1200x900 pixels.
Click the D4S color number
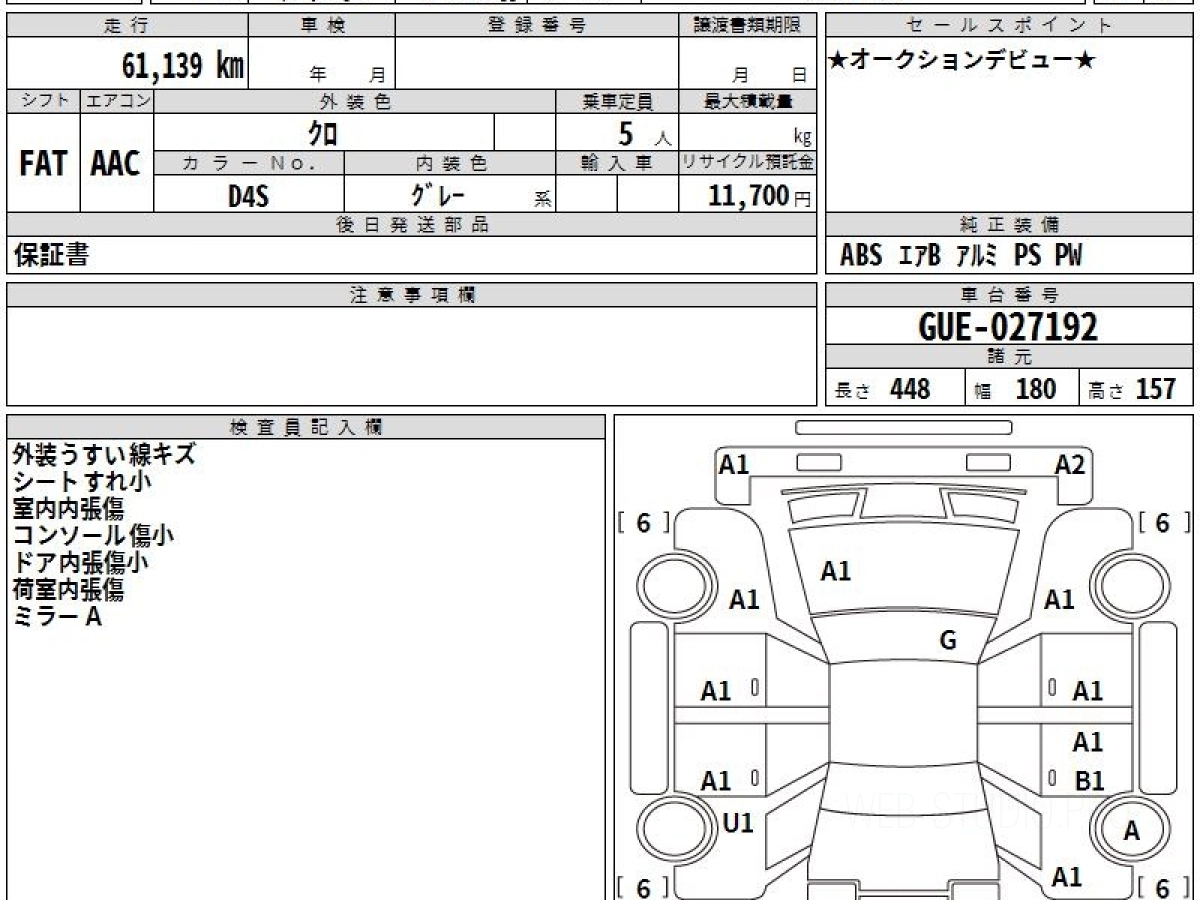248,196
